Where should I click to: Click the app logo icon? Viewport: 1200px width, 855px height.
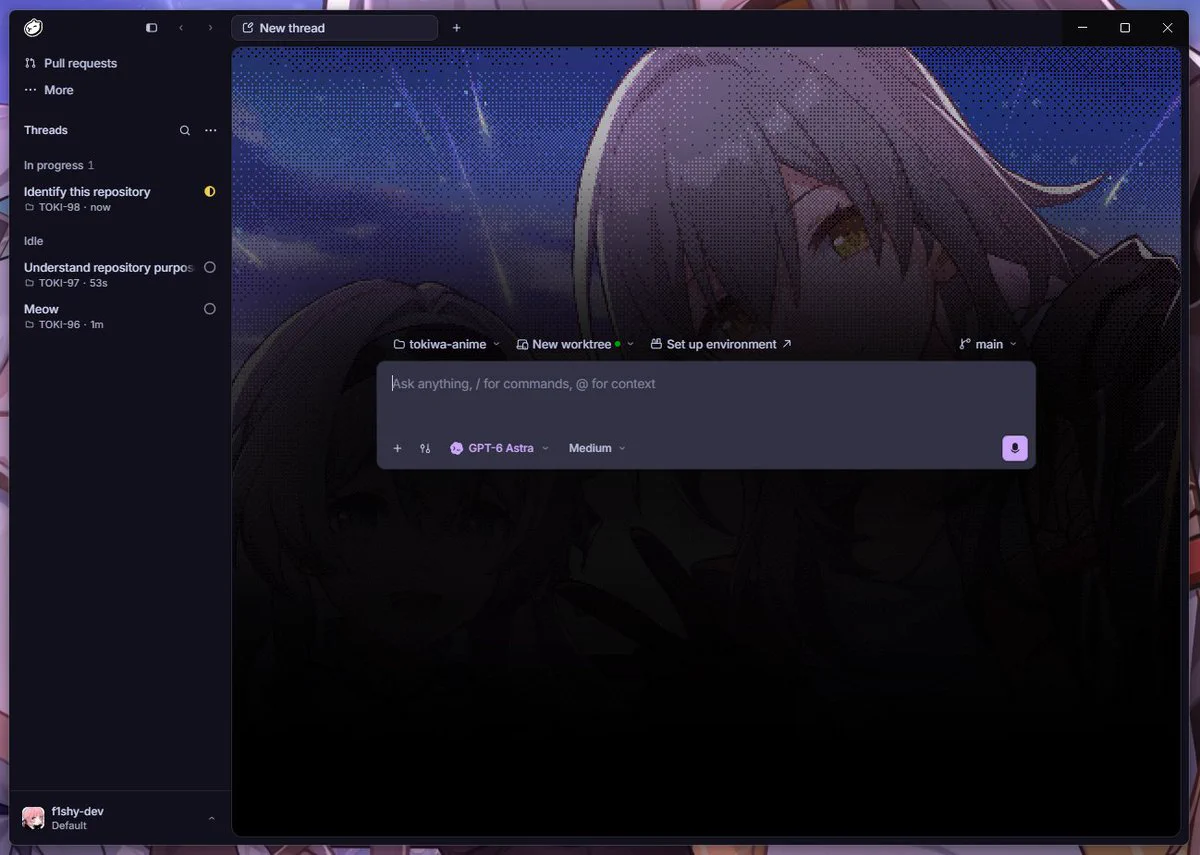pyautogui.click(x=33, y=28)
